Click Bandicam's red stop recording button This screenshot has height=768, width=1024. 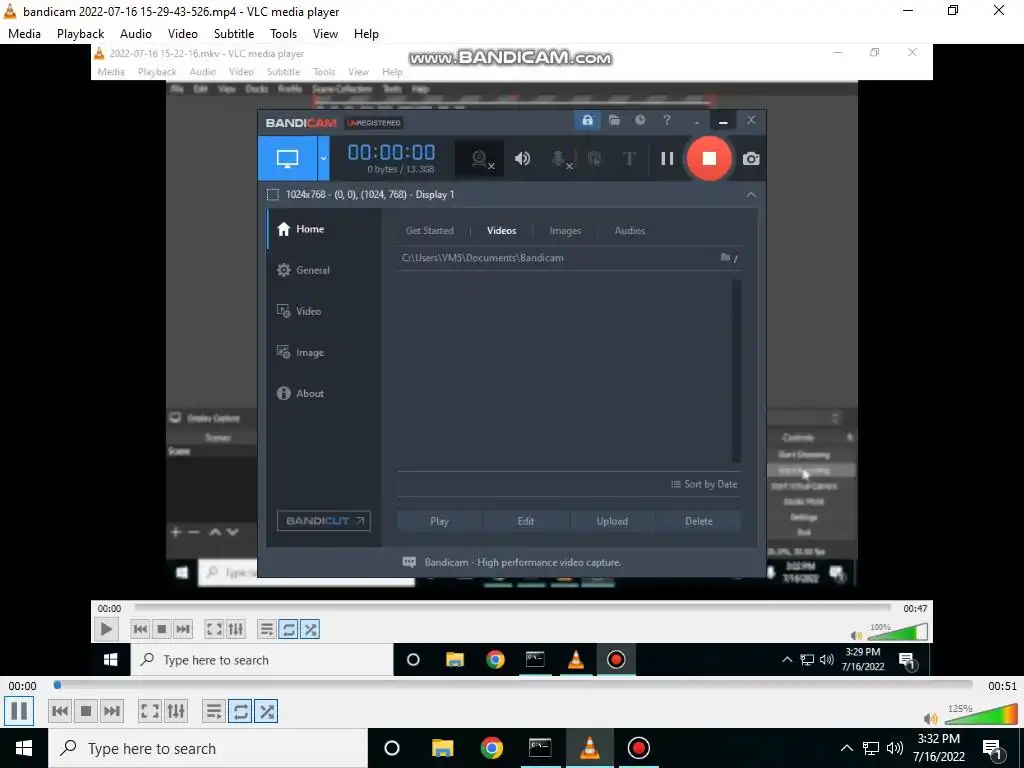click(709, 159)
